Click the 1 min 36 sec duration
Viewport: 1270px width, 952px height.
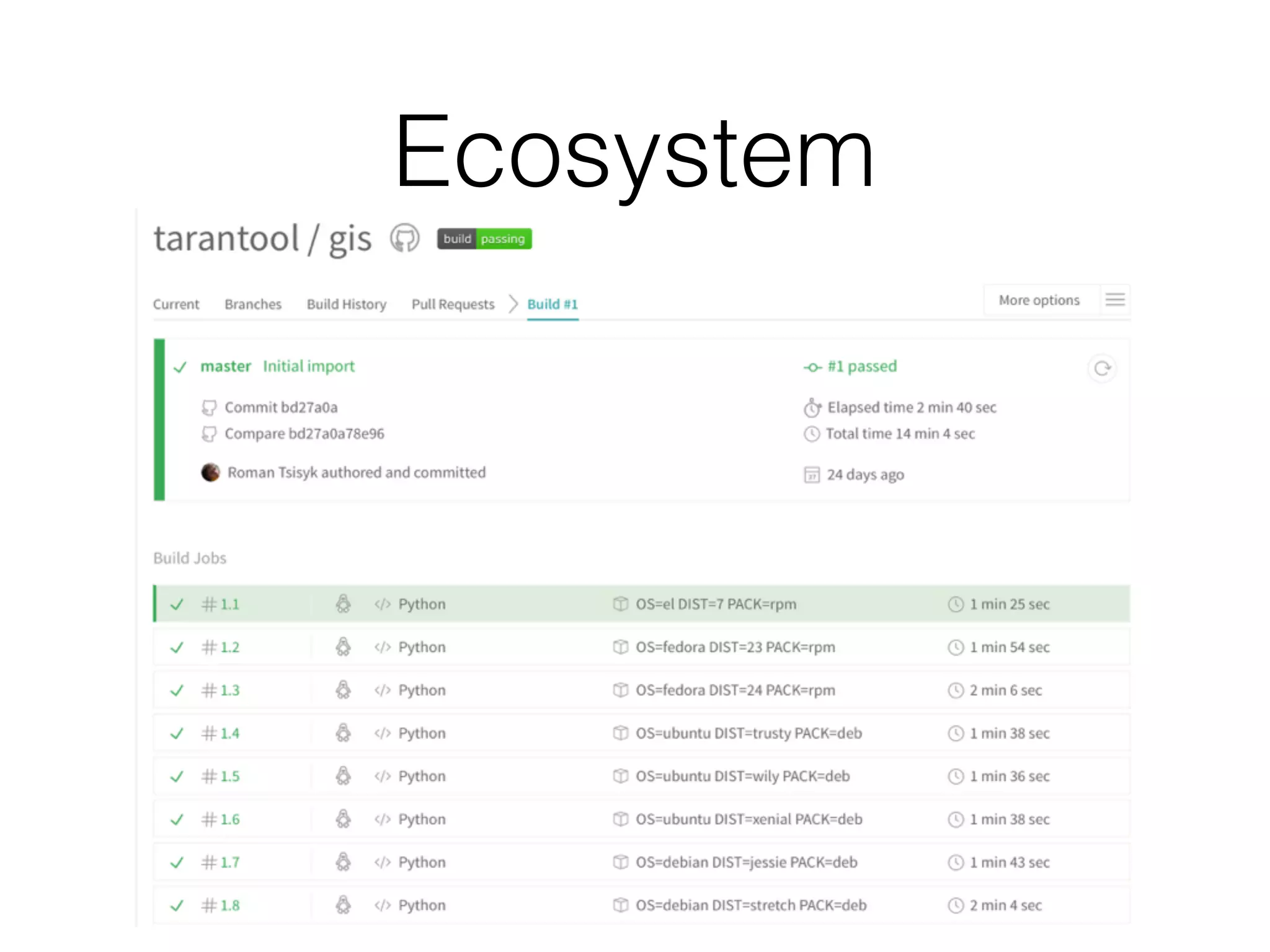point(1010,776)
